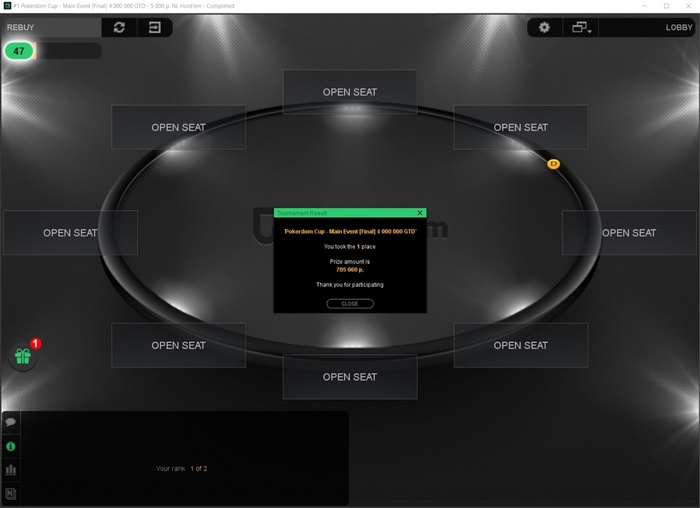Click the refresh table icon
700x508 pixels.
coord(119,28)
